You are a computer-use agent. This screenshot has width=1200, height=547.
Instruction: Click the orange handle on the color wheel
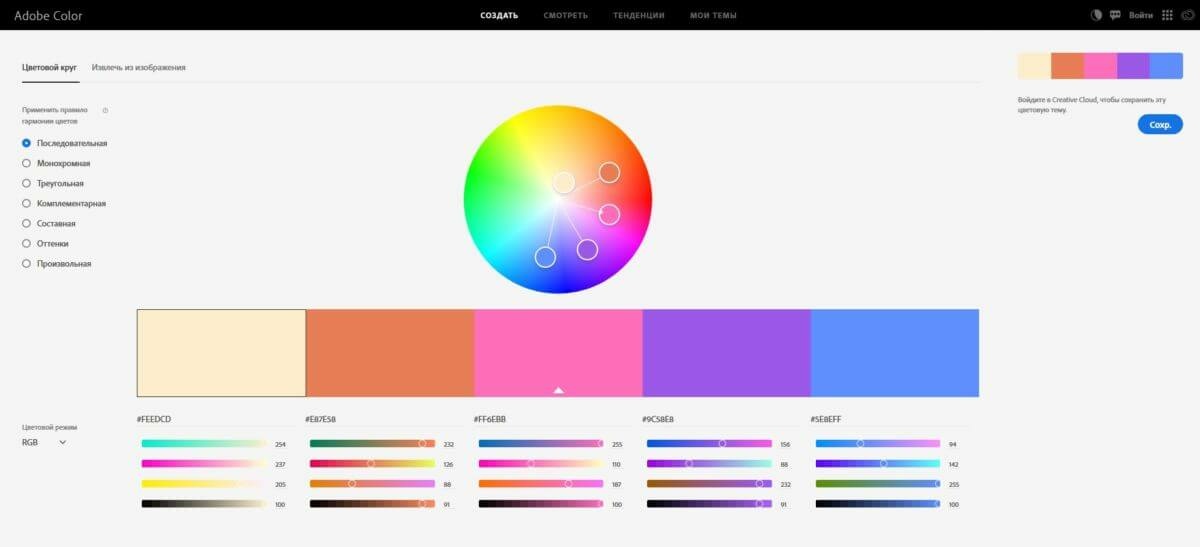(x=609, y=172)
